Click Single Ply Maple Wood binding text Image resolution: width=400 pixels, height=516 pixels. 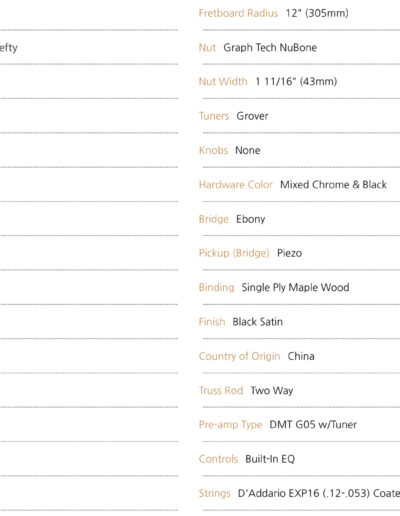[x=295, y=287]
